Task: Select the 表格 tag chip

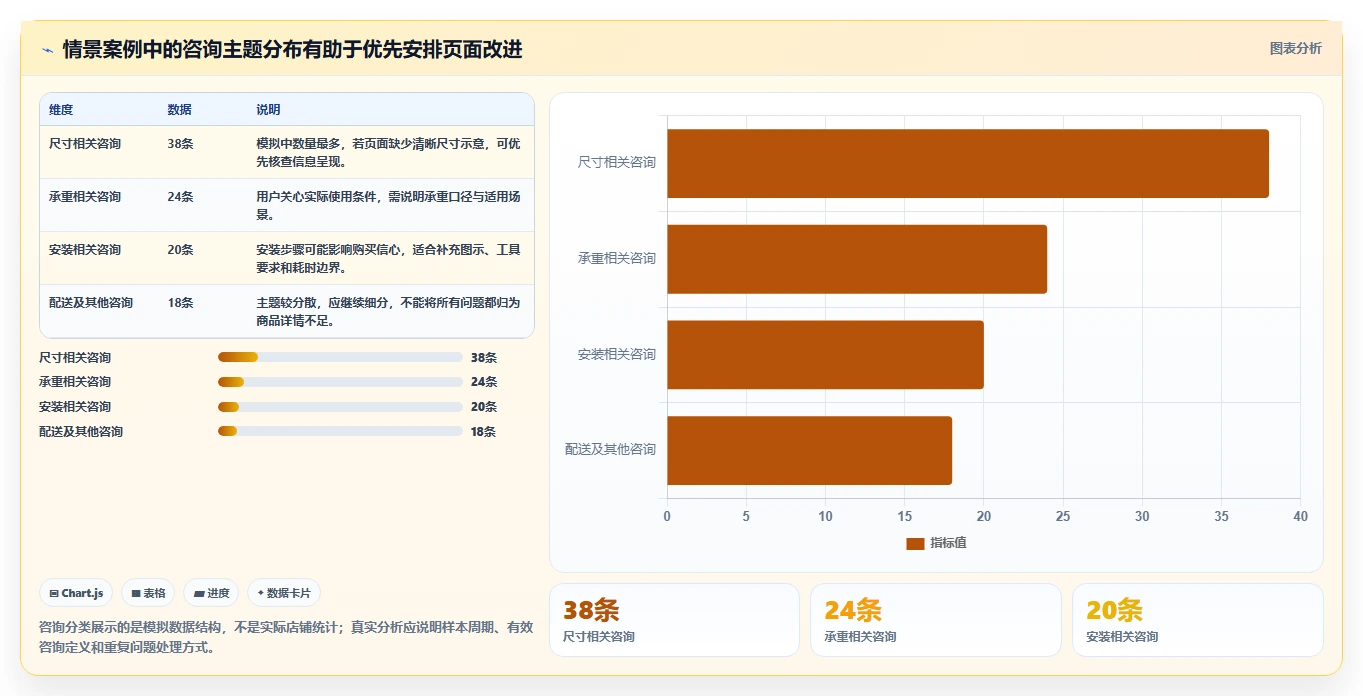Action: (148, 593)
